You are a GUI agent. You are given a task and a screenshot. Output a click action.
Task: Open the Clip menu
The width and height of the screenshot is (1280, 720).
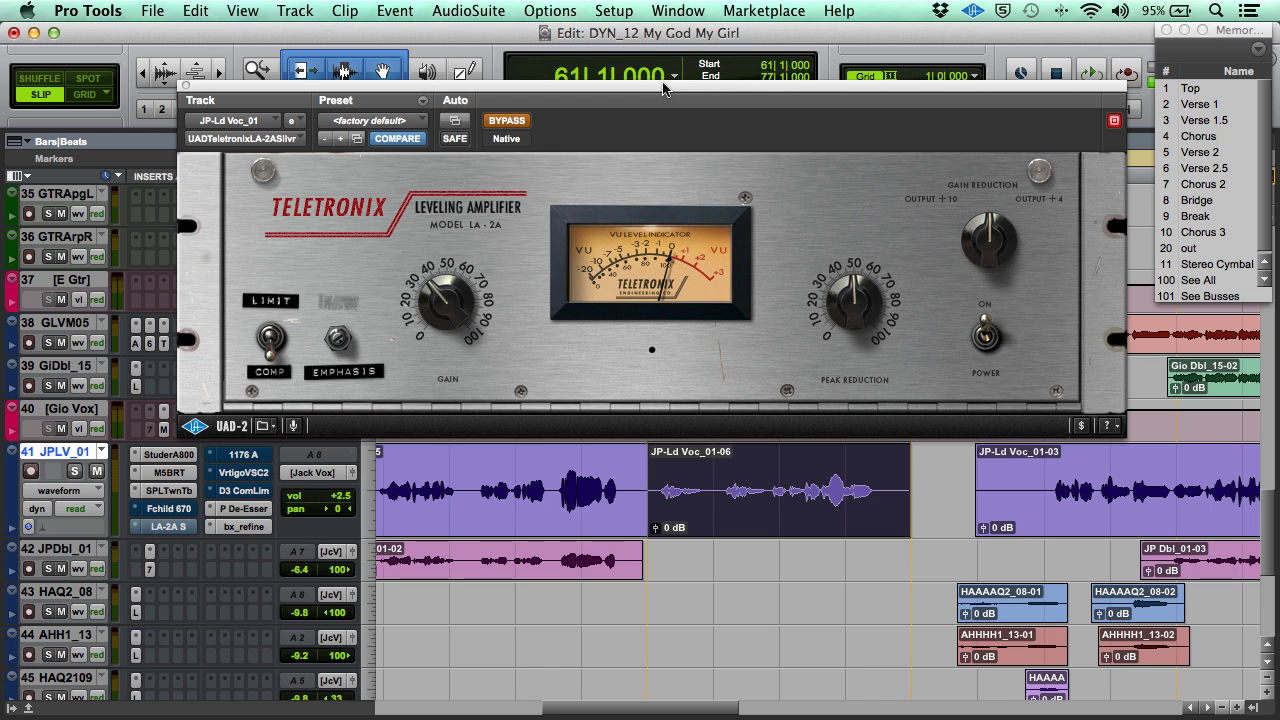coord(345,11)
